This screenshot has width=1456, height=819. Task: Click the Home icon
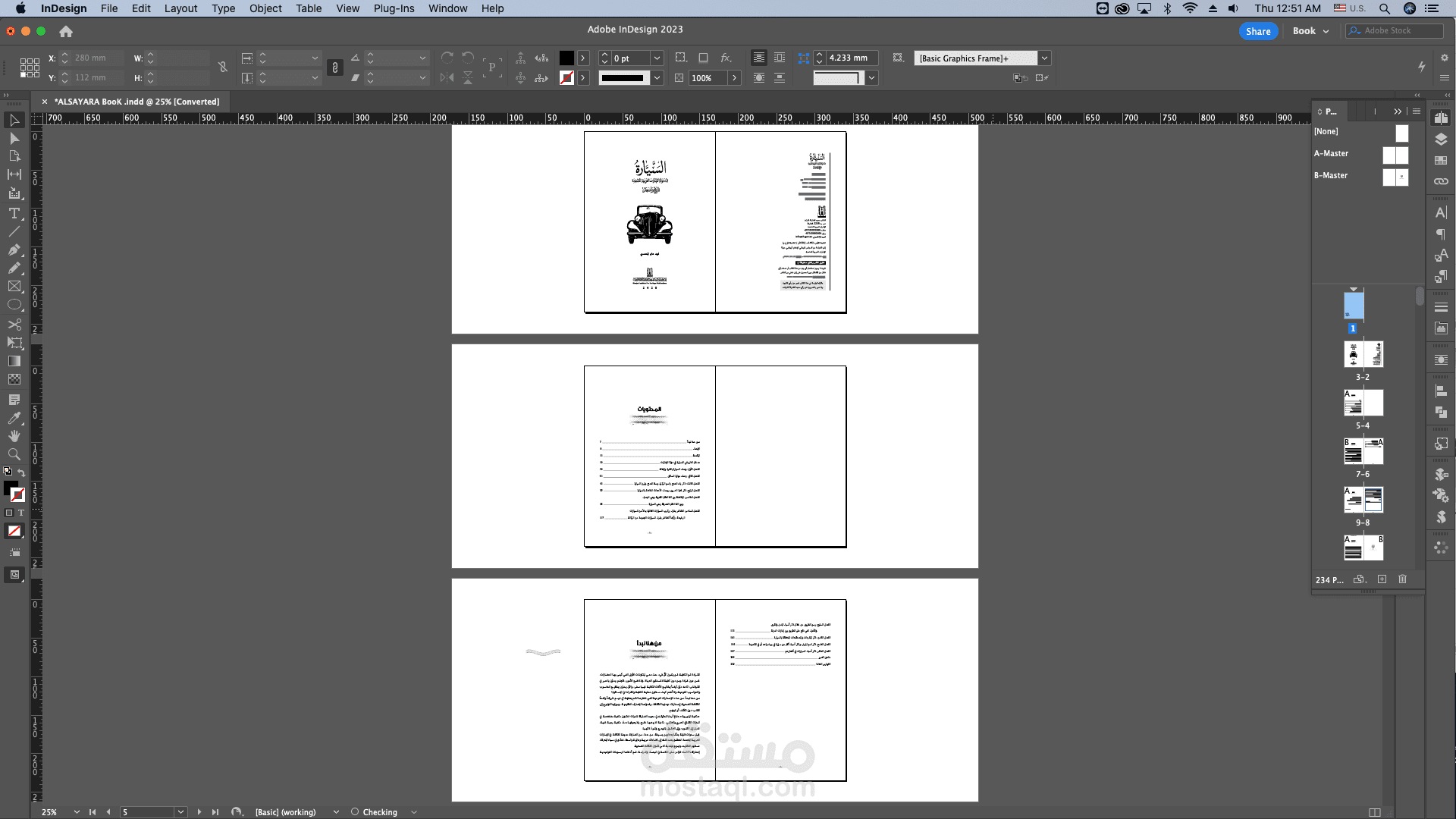coord(66,31)
